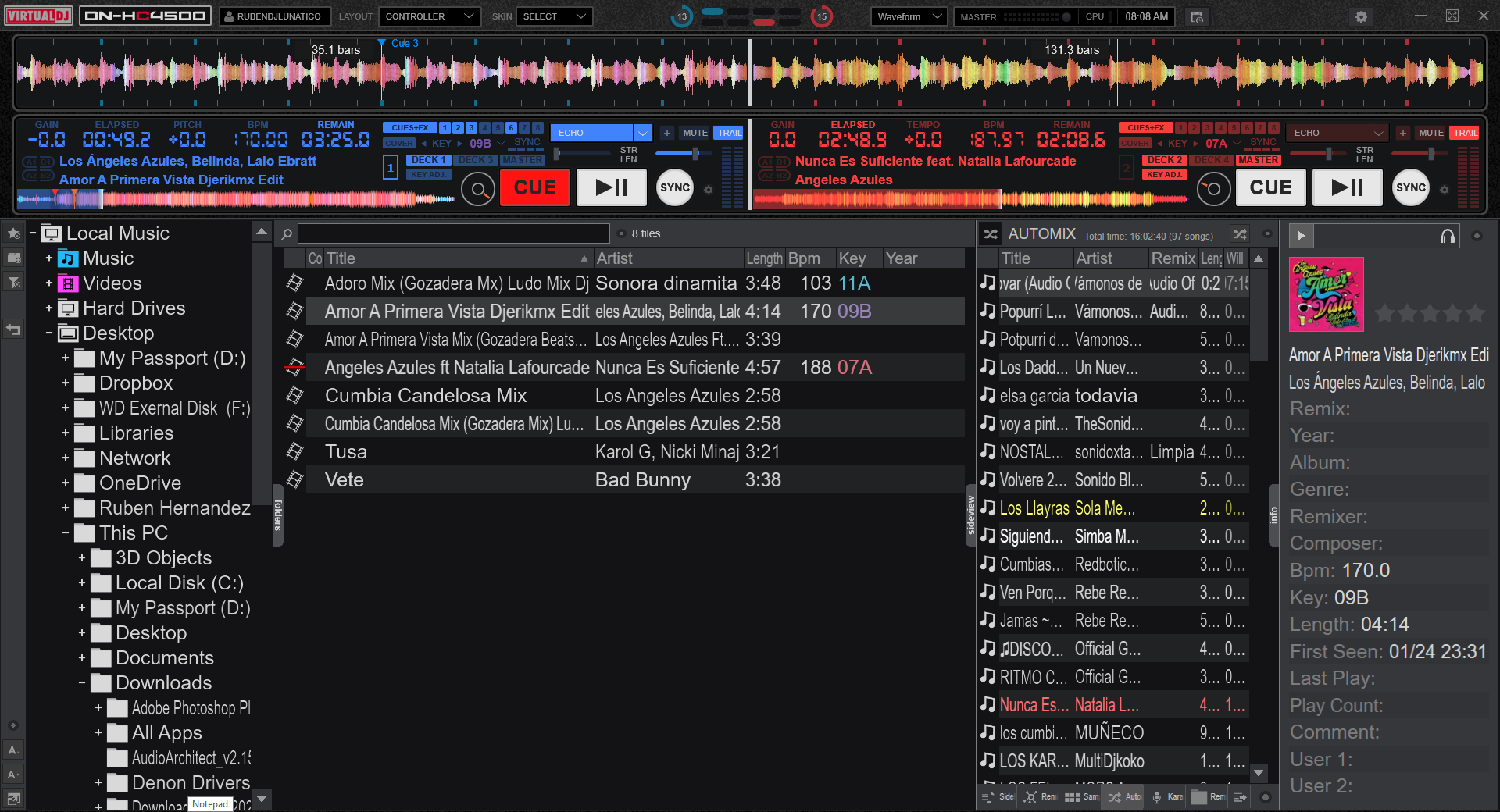Screen dimensions: 1500x812
Task: Click the back arrow icon in the browser sidebar
Action: [14, 329]
